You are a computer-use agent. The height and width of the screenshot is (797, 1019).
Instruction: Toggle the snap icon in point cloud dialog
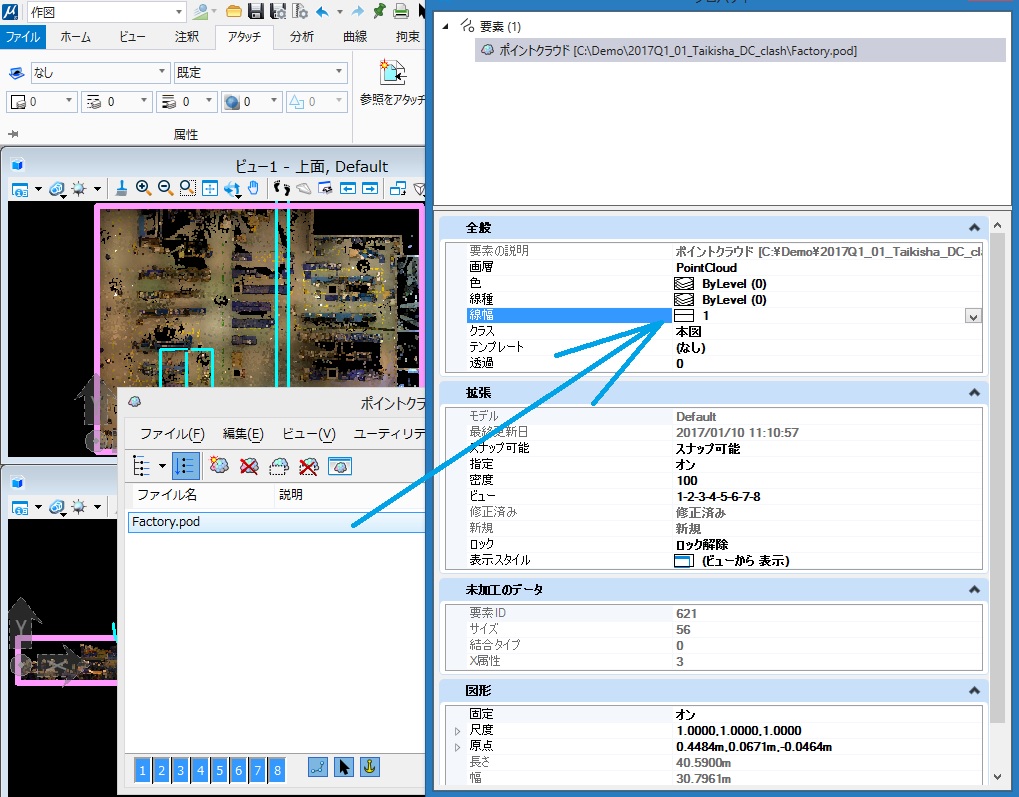tap(318, 767)
